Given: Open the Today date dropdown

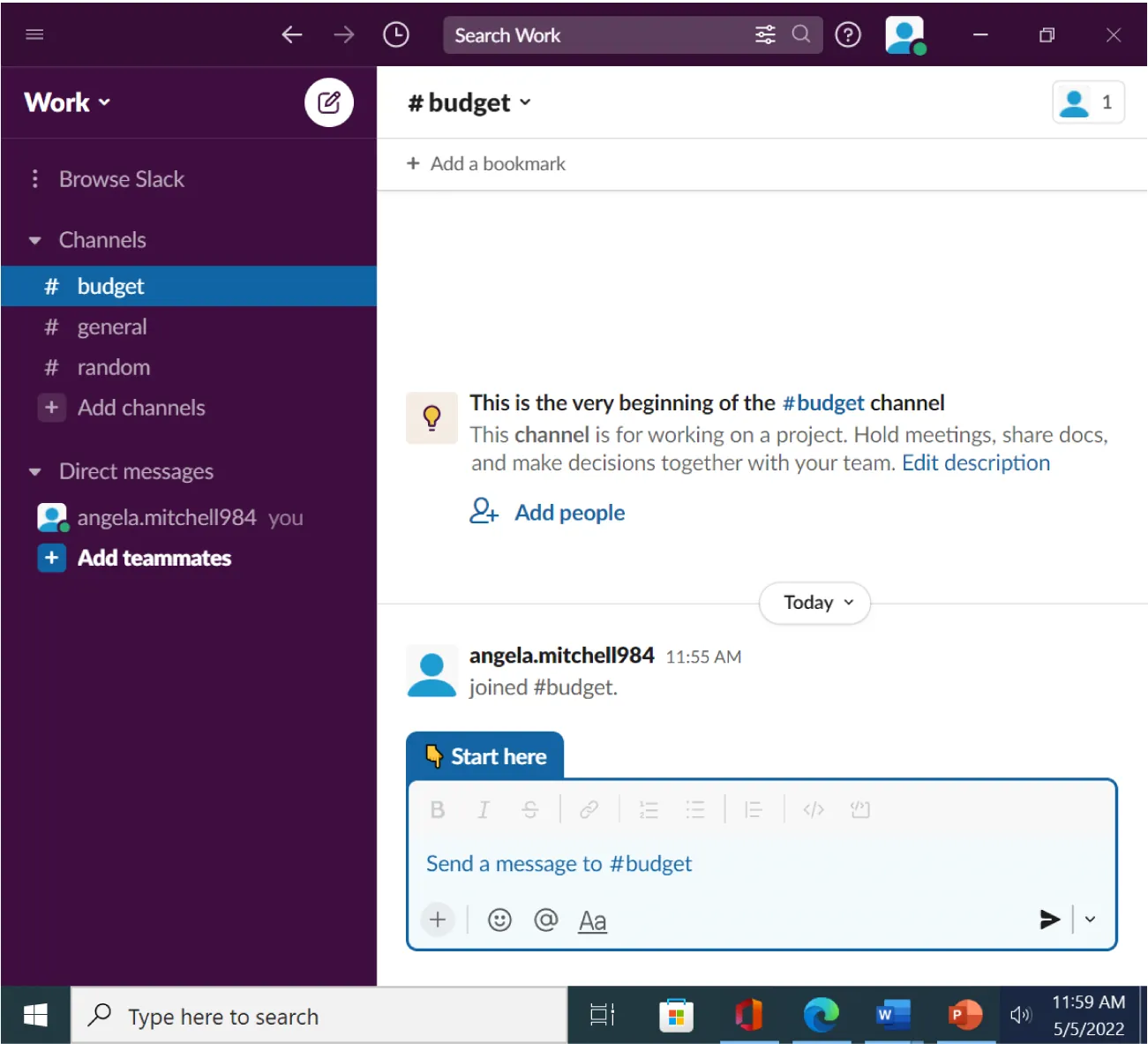Looking at the screenshot, I should coord(813,603).
